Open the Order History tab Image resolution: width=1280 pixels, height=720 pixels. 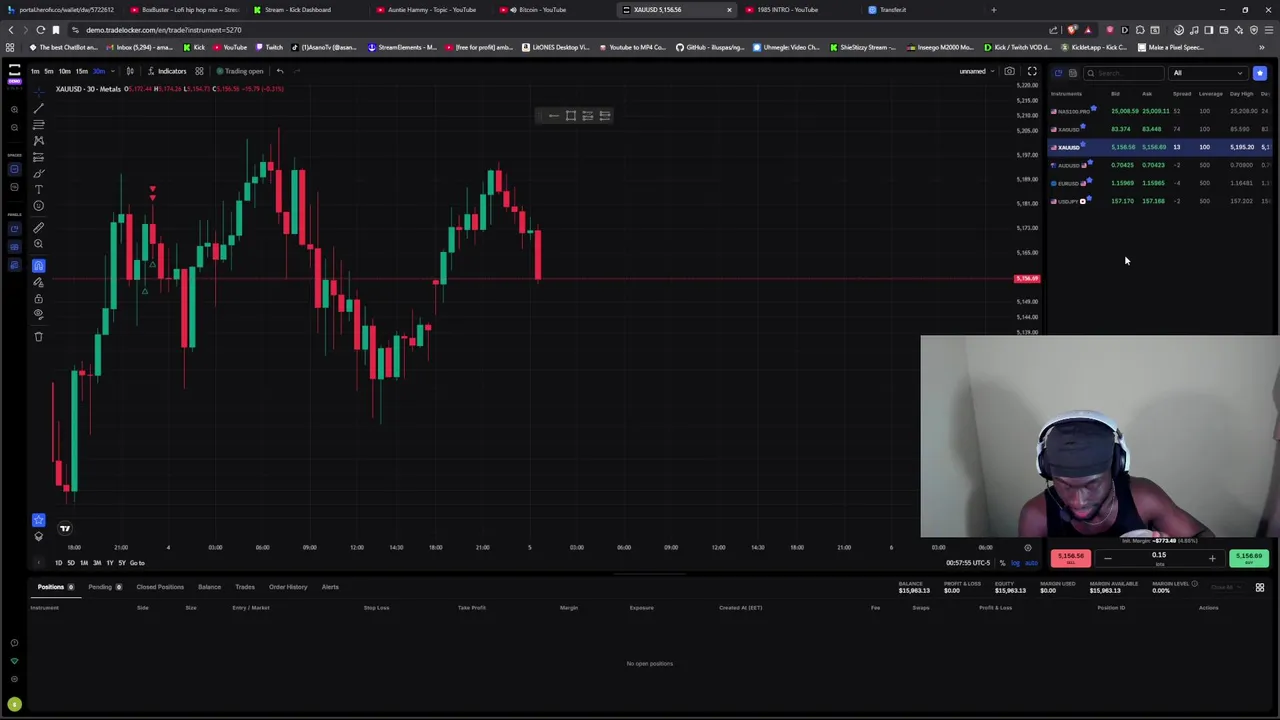tap(288, 587)
